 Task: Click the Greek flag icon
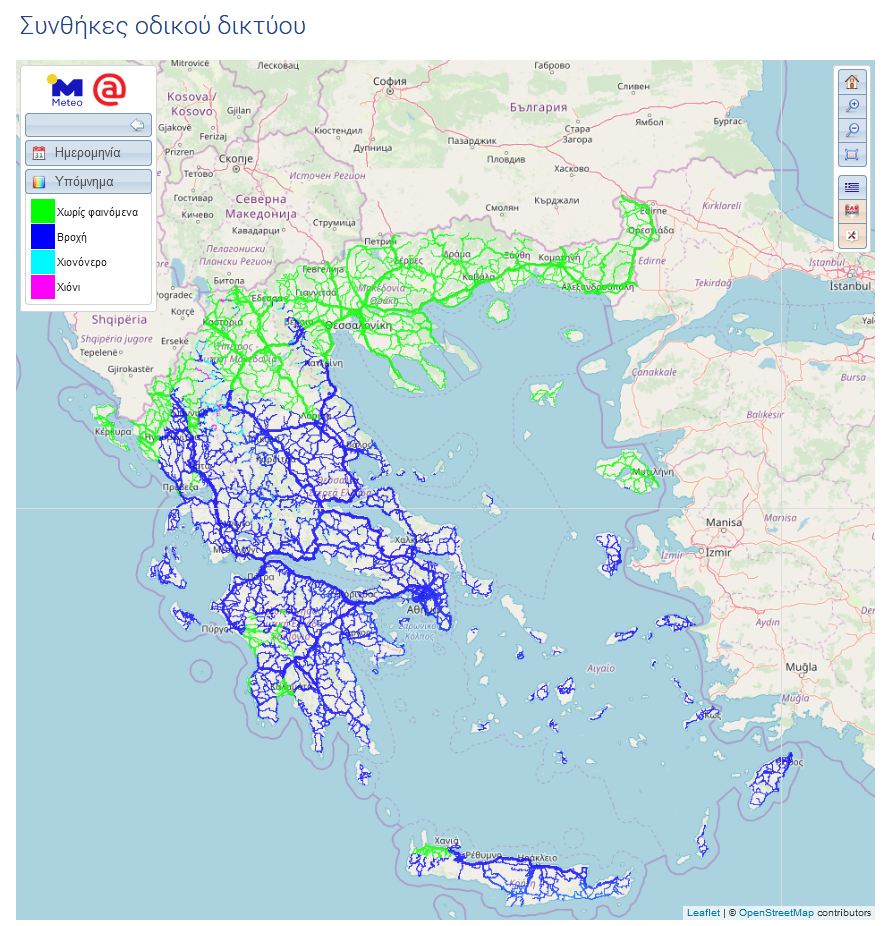pos(852,186)
